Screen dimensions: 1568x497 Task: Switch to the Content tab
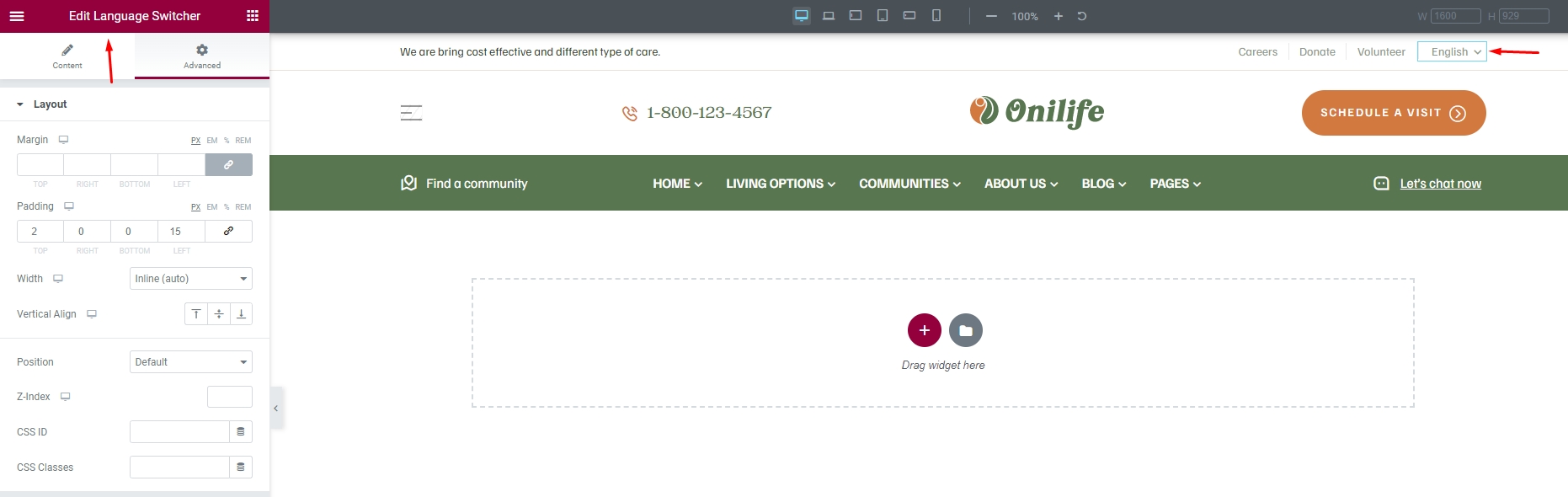(x=67, y=56)
